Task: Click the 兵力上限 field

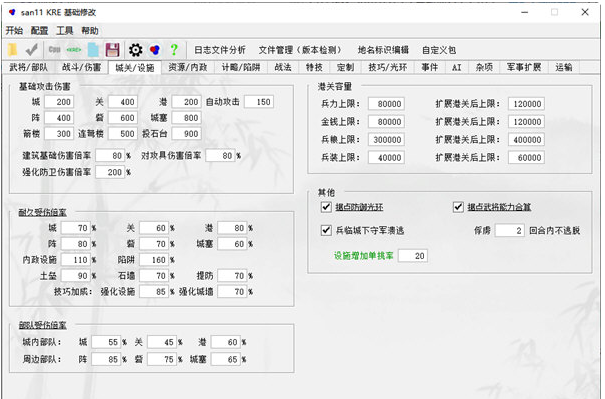Action: (386, 104)
